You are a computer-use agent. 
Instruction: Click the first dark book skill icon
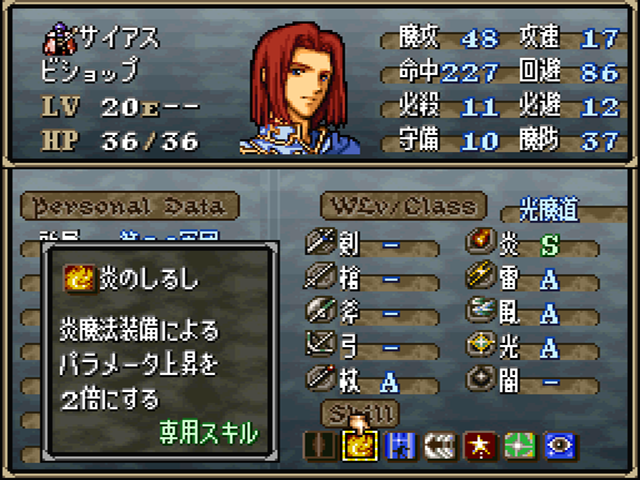tap(320, 446)
